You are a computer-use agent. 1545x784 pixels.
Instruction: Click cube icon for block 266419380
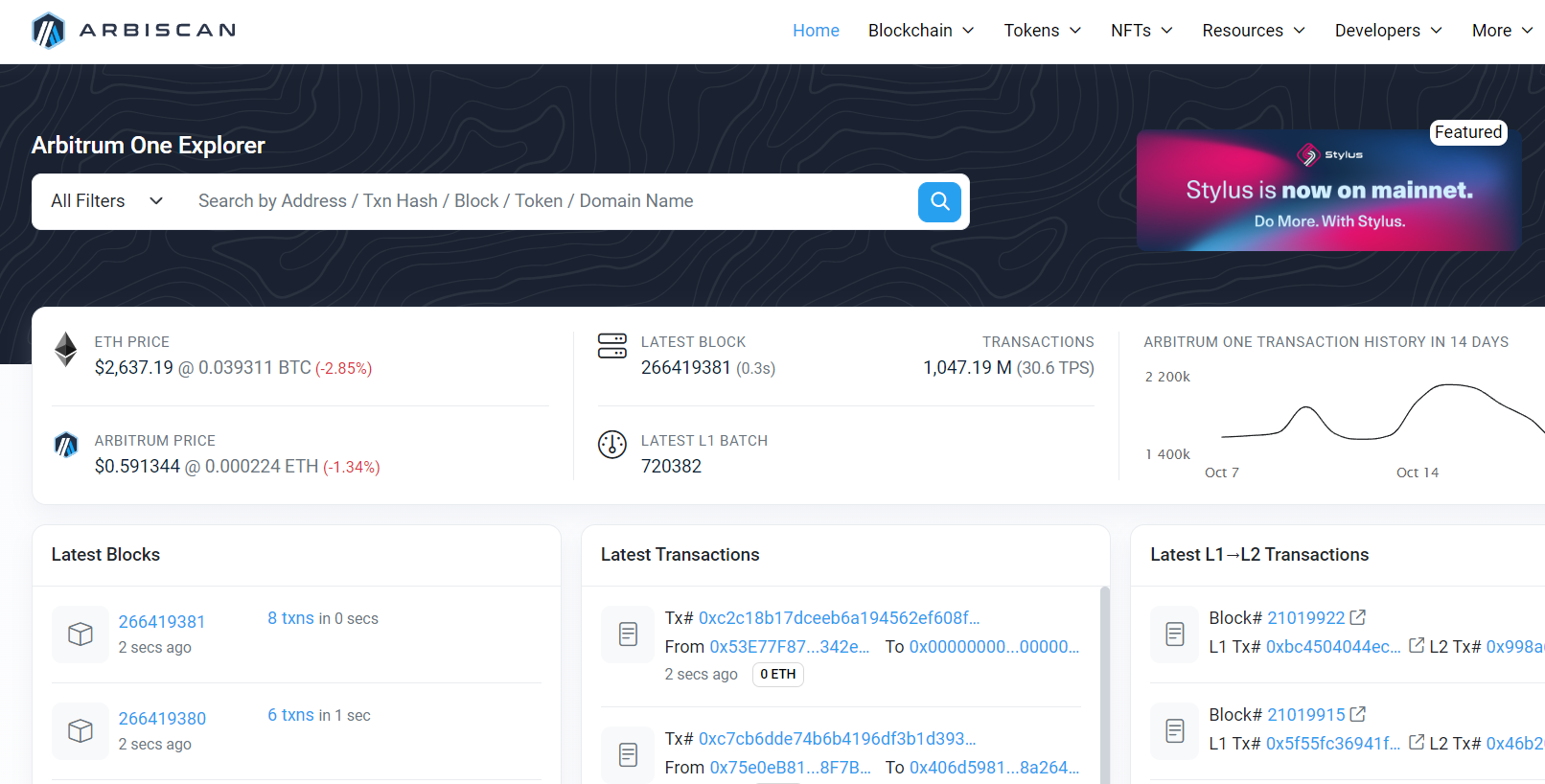point(81,731)
